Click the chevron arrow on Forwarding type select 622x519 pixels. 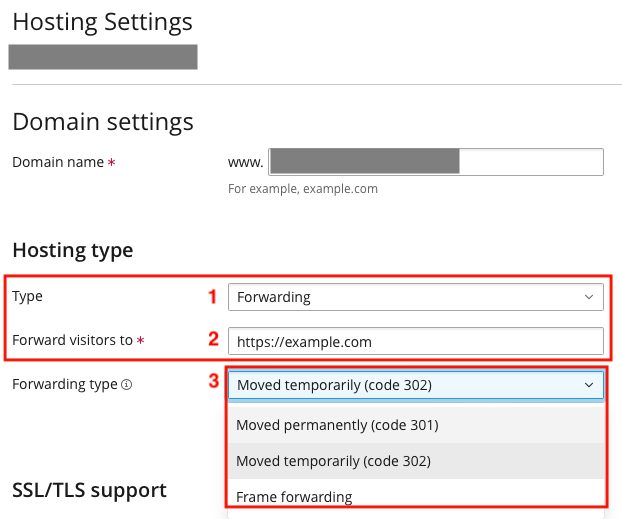[588, 385]
